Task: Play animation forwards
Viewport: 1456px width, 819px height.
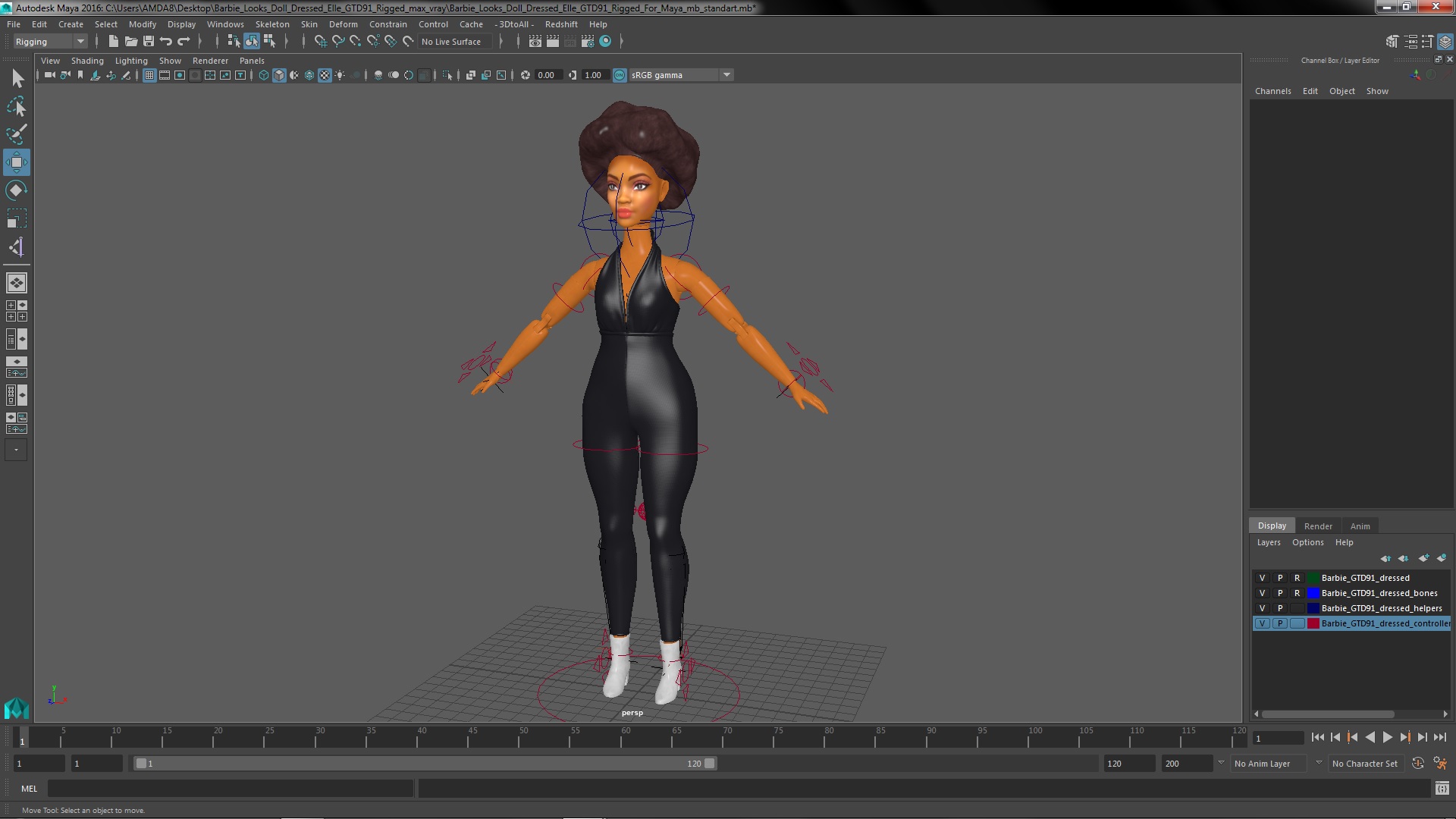Action: coord(1388,737)
